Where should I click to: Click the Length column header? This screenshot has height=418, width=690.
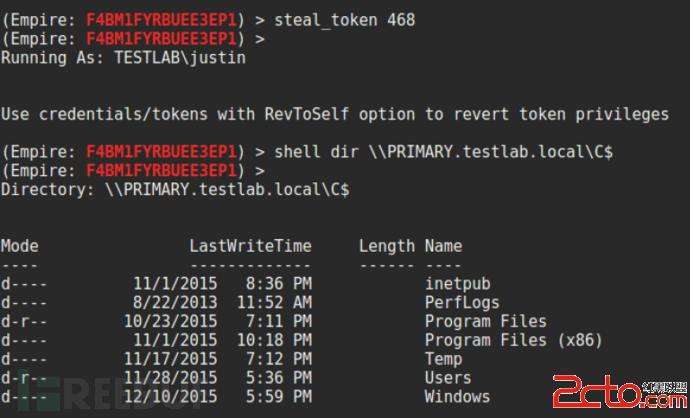pos(386,246)
